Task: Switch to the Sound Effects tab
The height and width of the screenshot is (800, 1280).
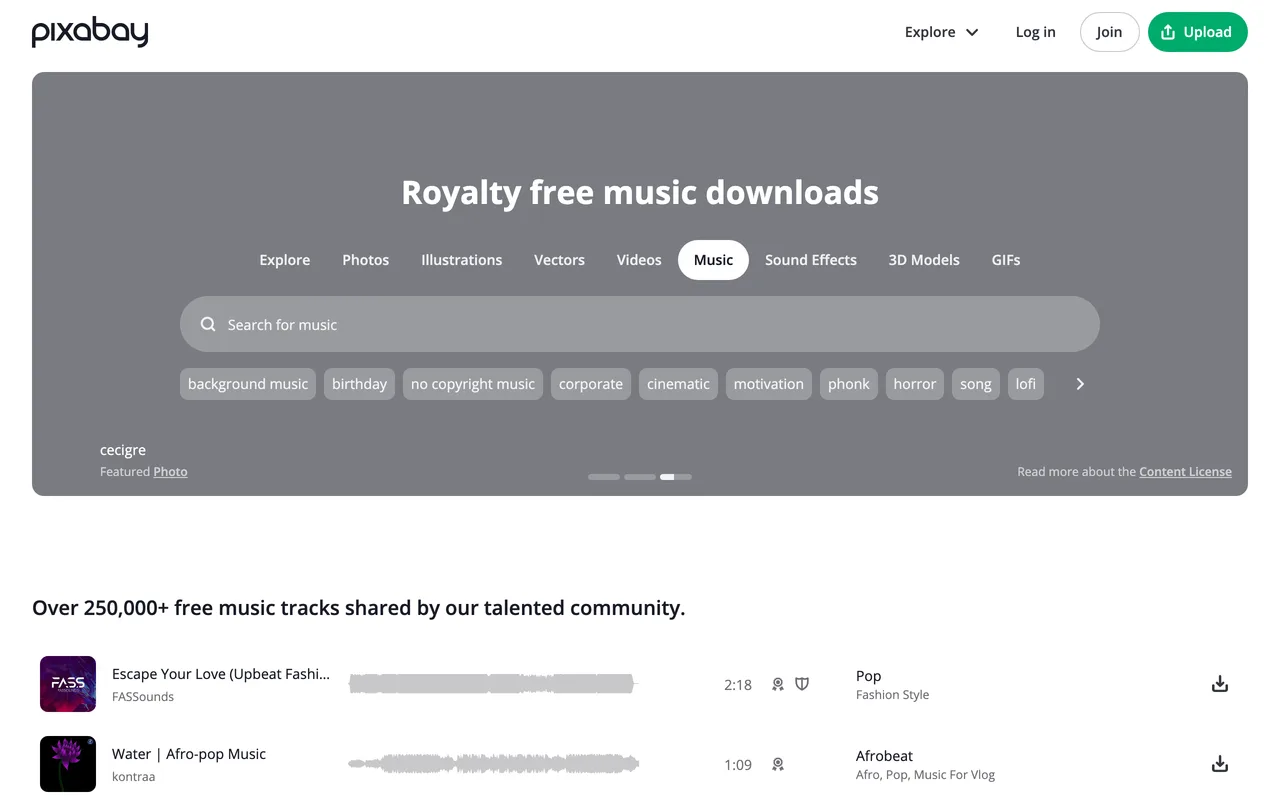Action: (811, 260)
